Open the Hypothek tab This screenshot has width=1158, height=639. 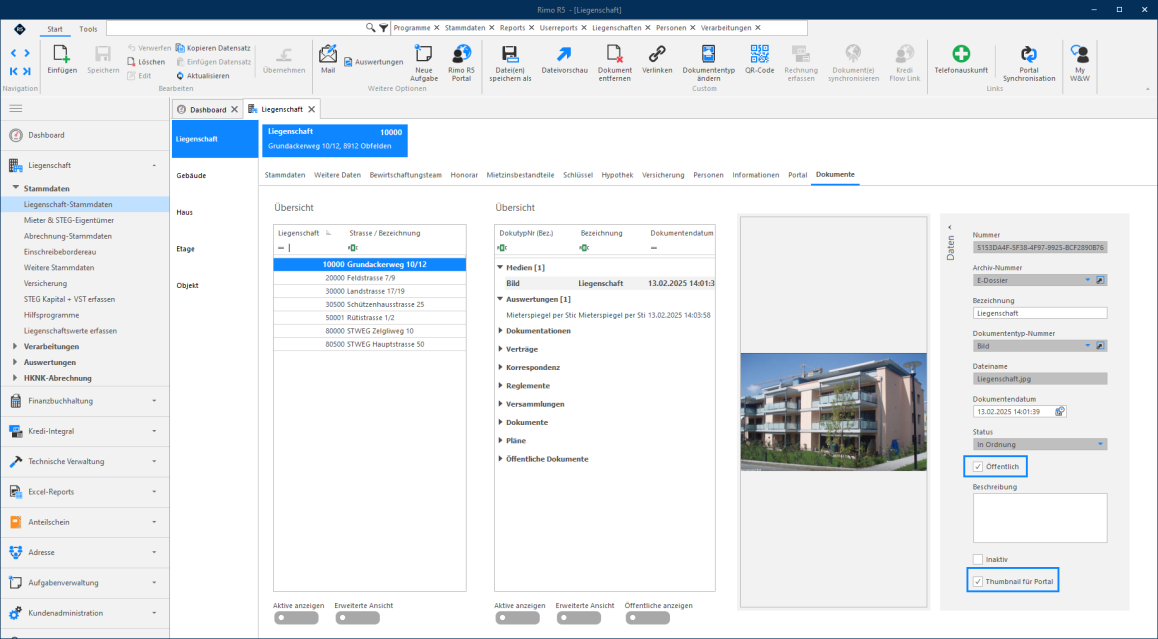[617, 175]
